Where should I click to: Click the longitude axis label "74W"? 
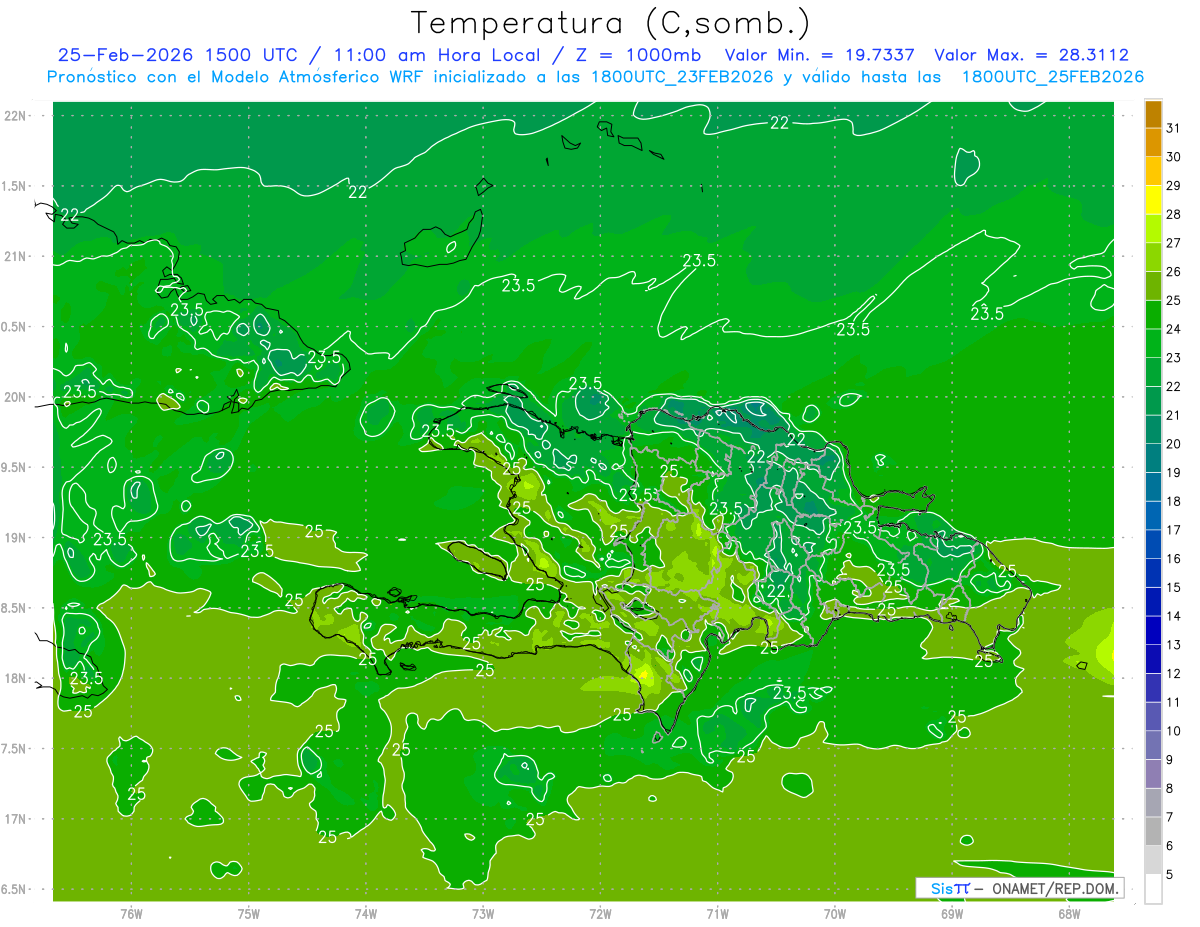click(x=366, y=913)
